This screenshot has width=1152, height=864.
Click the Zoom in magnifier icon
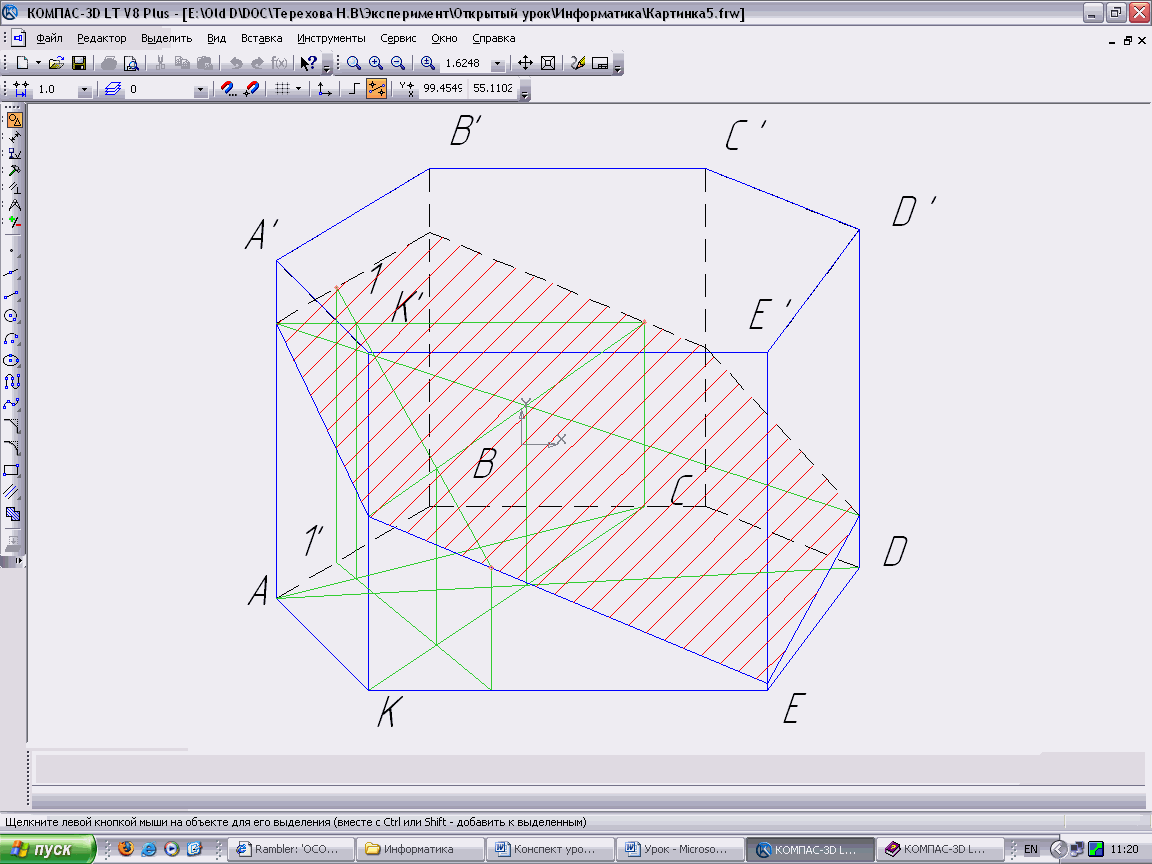[x=376, y=63]
